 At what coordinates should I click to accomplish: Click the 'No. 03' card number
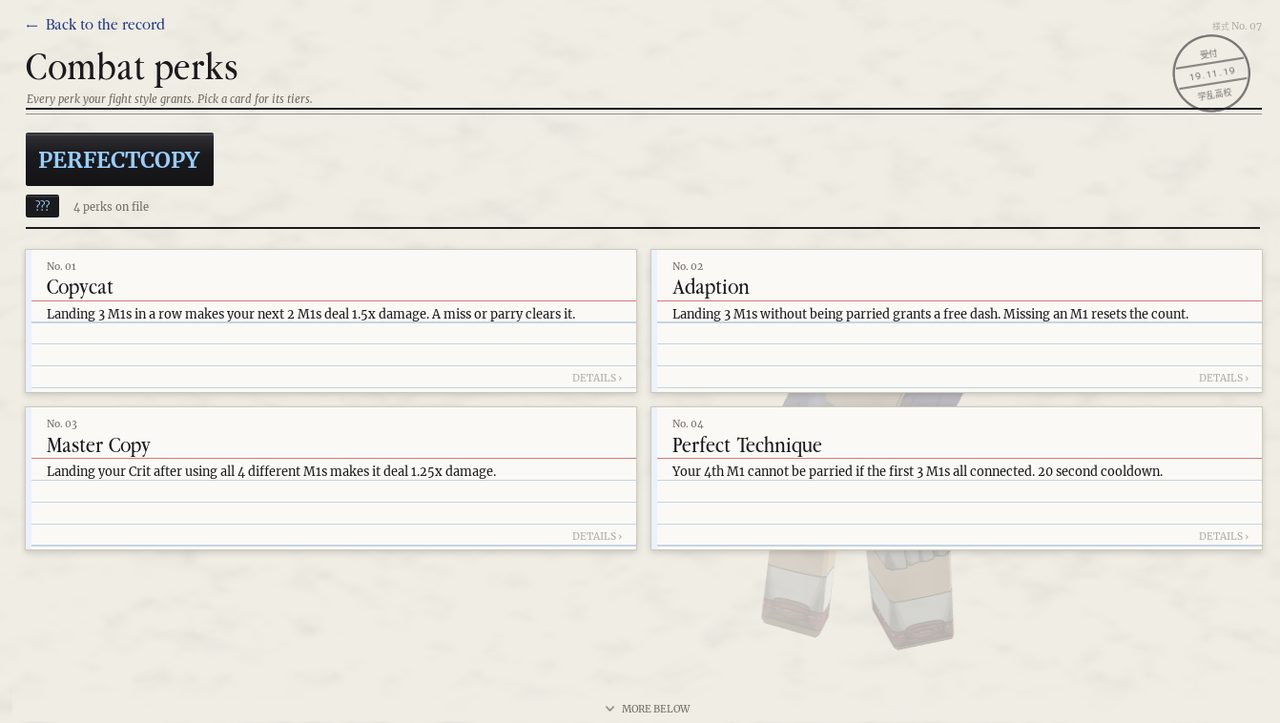62,424
